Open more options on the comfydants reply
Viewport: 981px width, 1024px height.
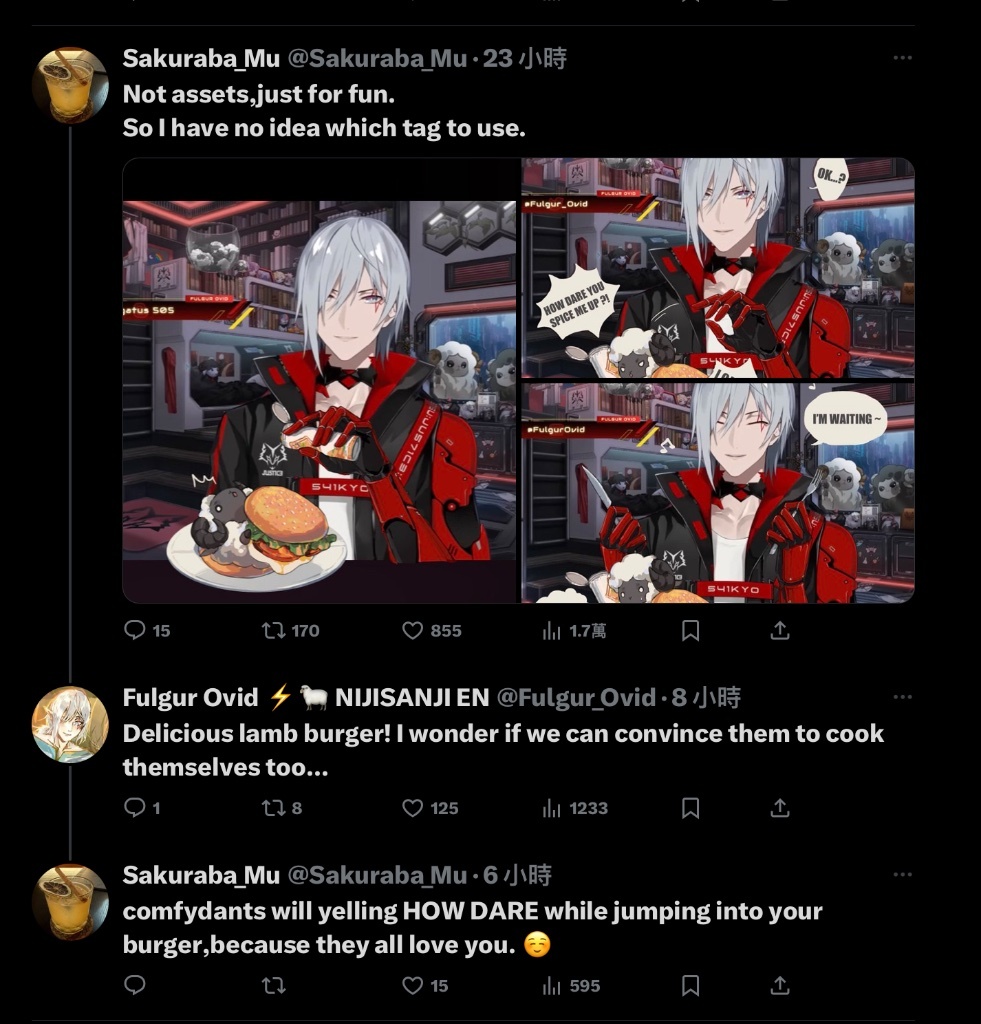902,874
